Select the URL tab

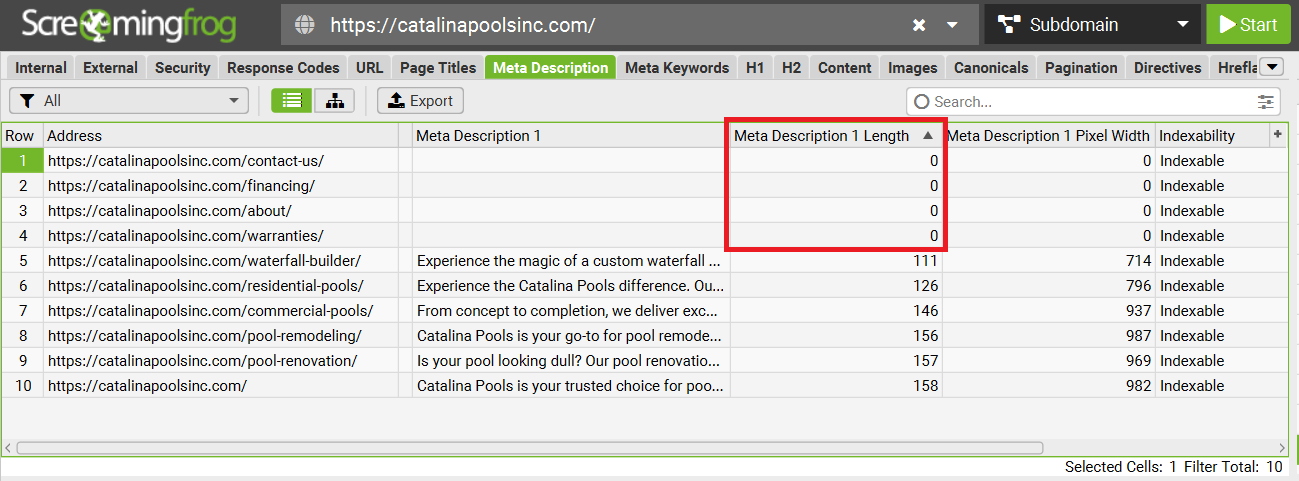pos(369,68)
